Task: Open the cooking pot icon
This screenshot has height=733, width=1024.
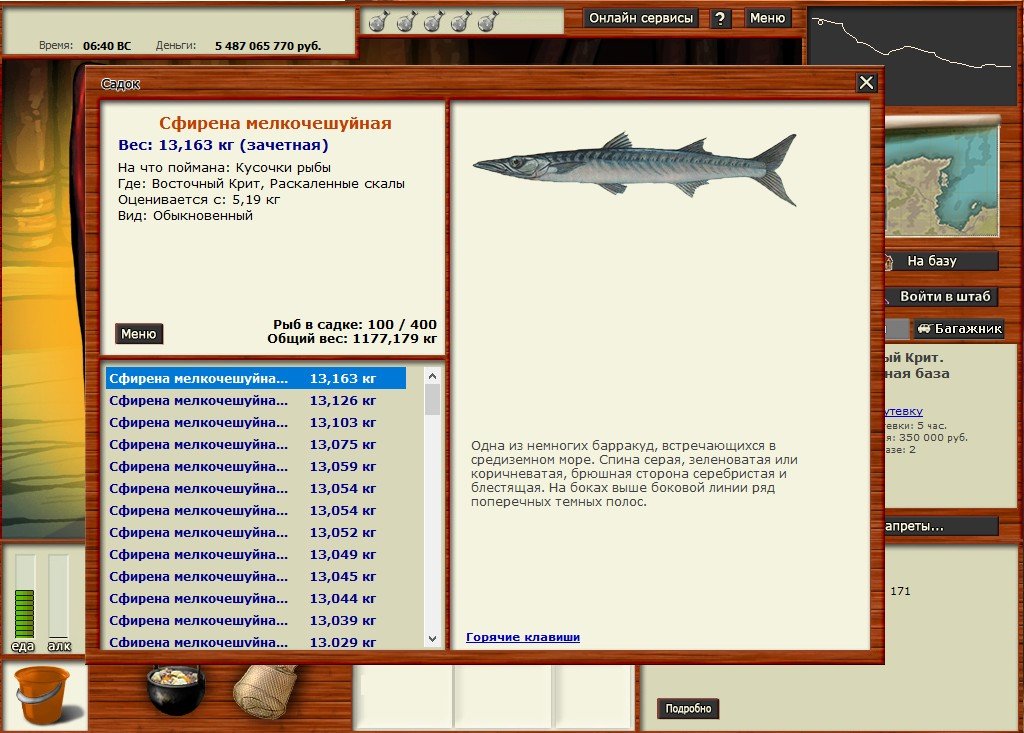Action: pos(174,690)
